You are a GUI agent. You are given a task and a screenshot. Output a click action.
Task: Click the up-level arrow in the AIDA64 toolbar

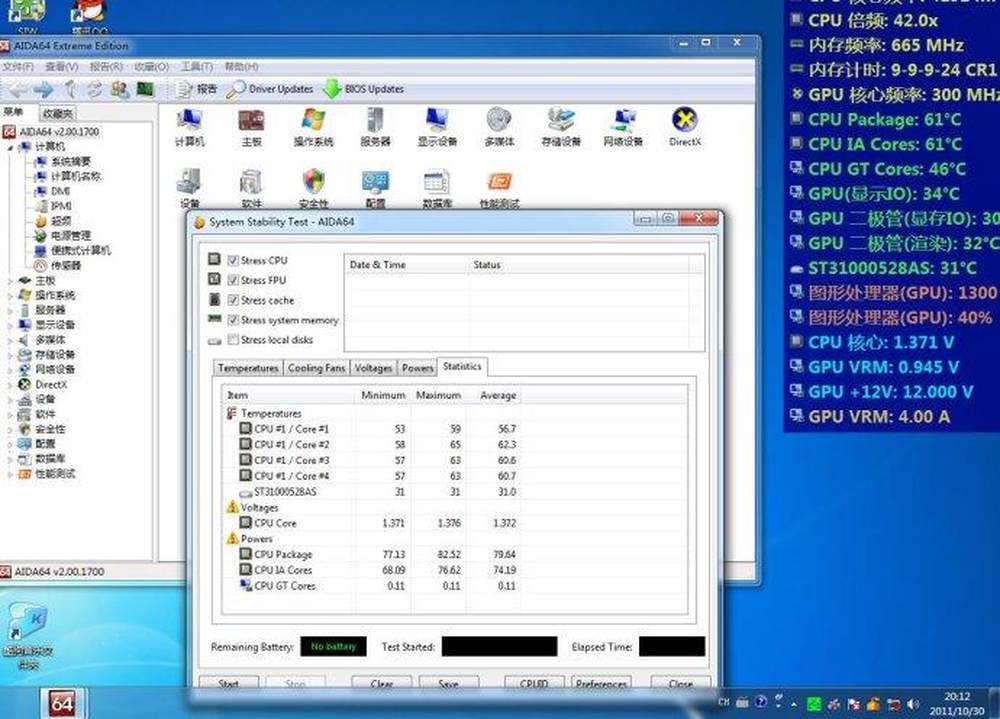[x=70, y=89]
